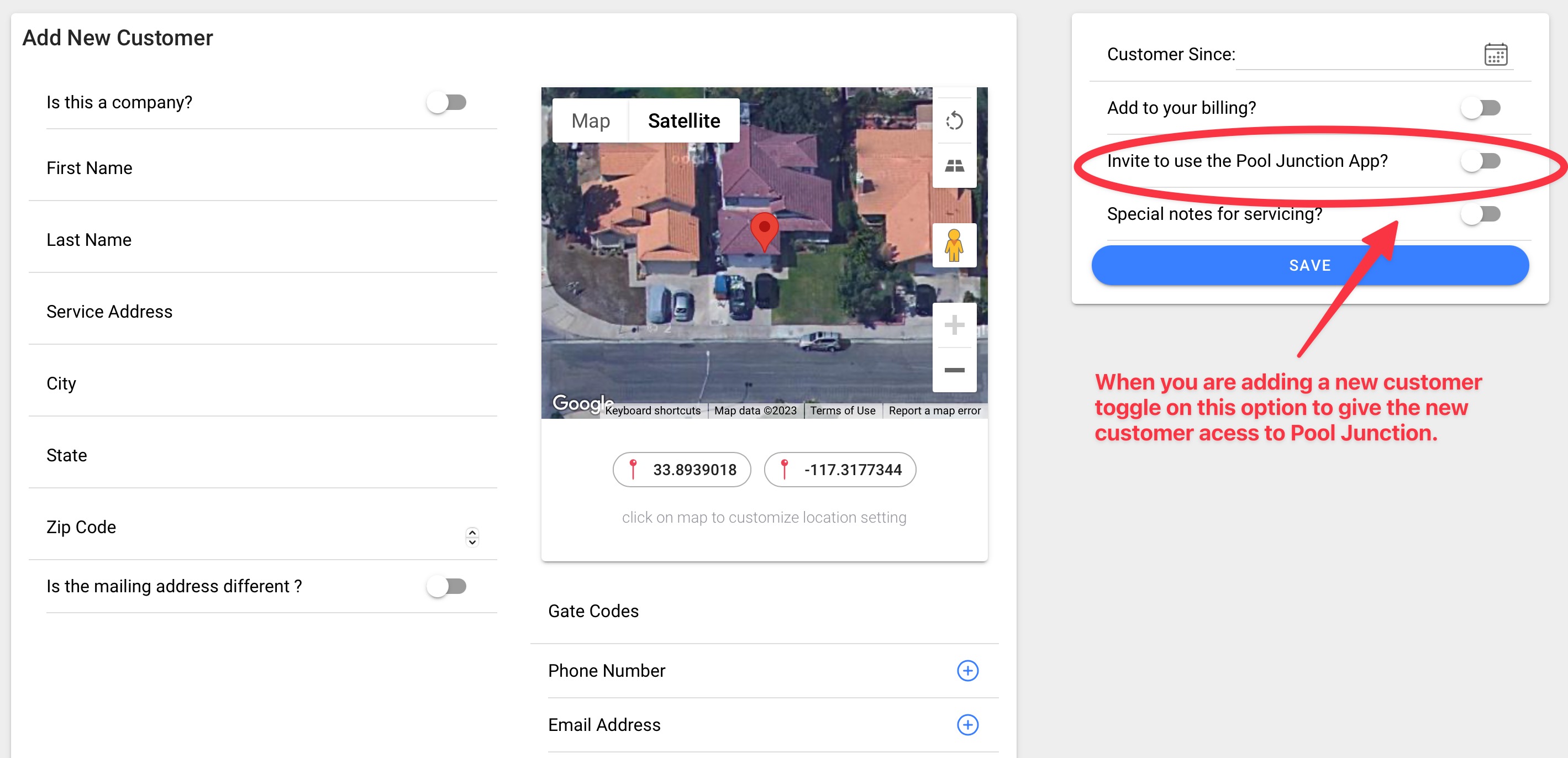Turn on Invite to Pool Junction App
The width and height of the screenshot is (1568, 758).
coord(1480,161)
